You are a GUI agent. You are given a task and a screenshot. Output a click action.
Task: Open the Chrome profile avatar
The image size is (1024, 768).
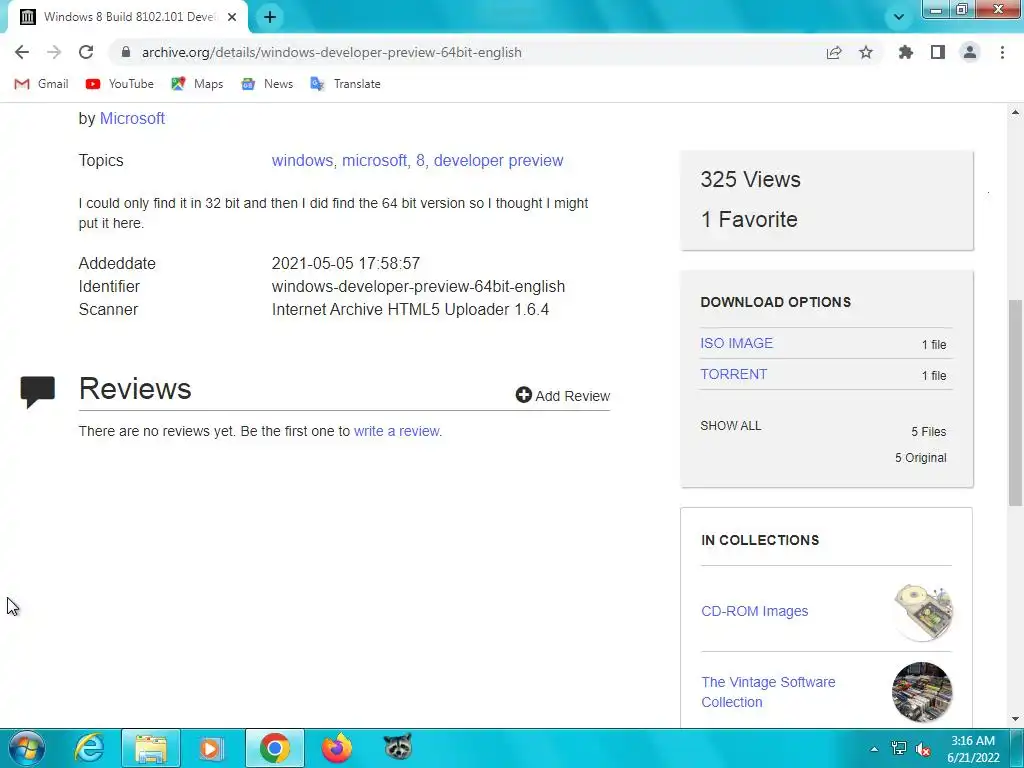[x=970, y=52]
